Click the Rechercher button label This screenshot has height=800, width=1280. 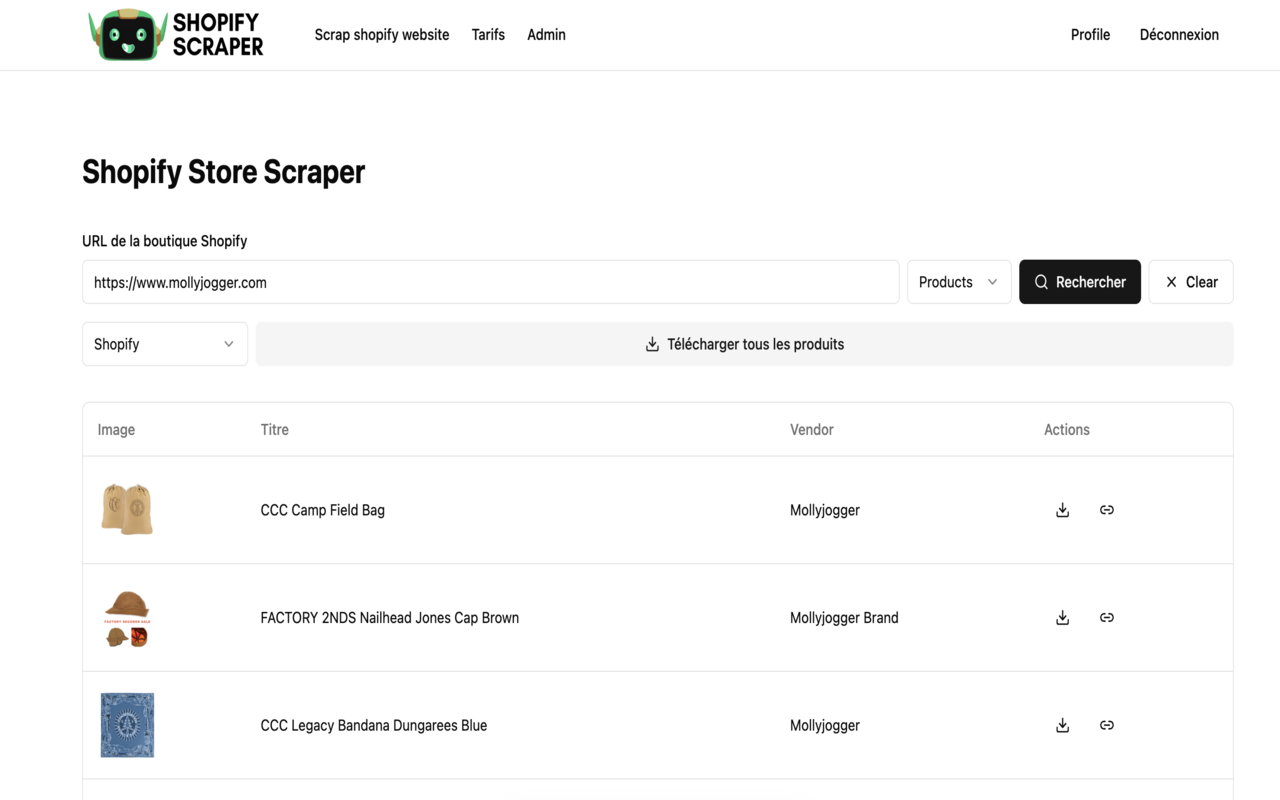click(x=1091, y=282)
